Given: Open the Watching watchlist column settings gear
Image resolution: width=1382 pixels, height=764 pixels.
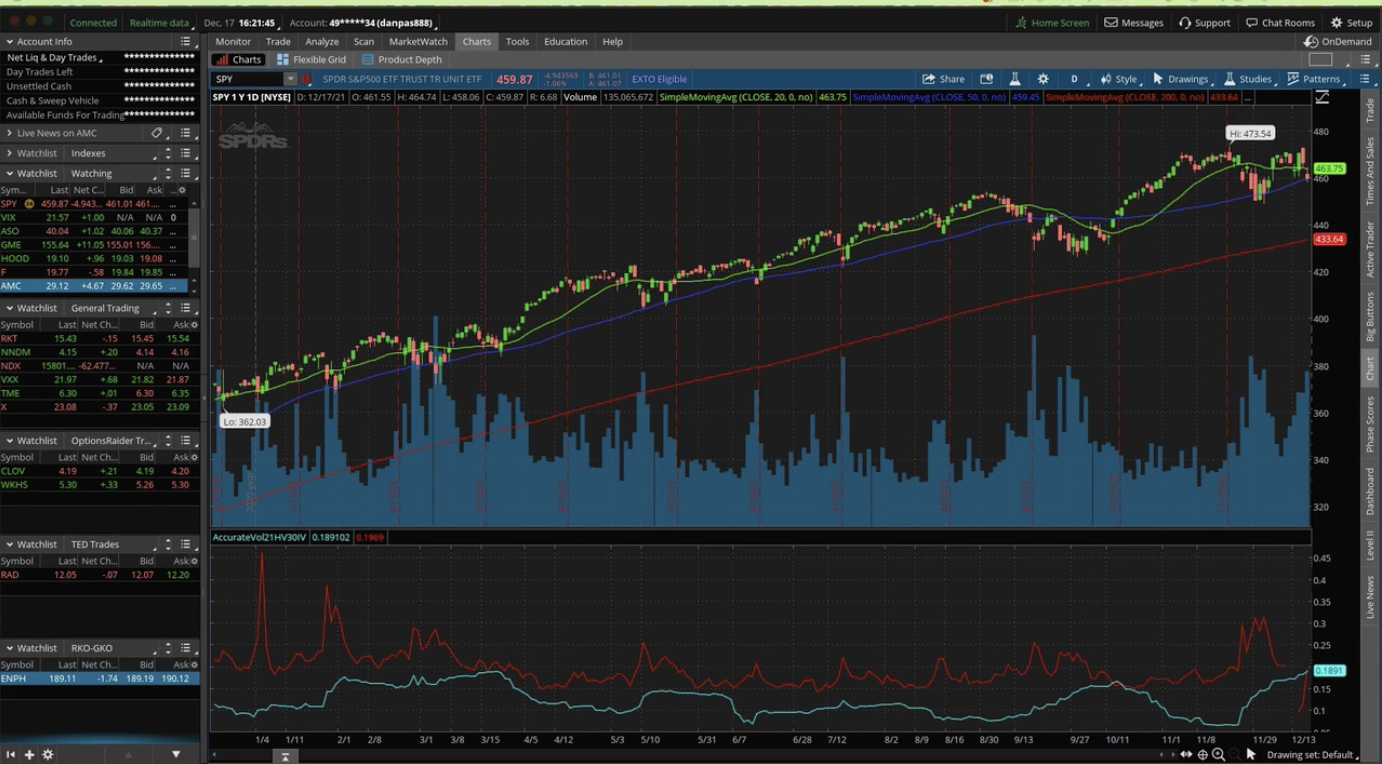Looking at the screenshot, I should [x=181, y=190].
